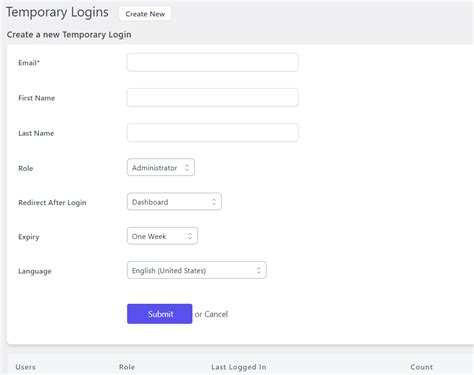Click the Role column header in table
The height and width of the screenshot is (375, 474).
(127, 367)
